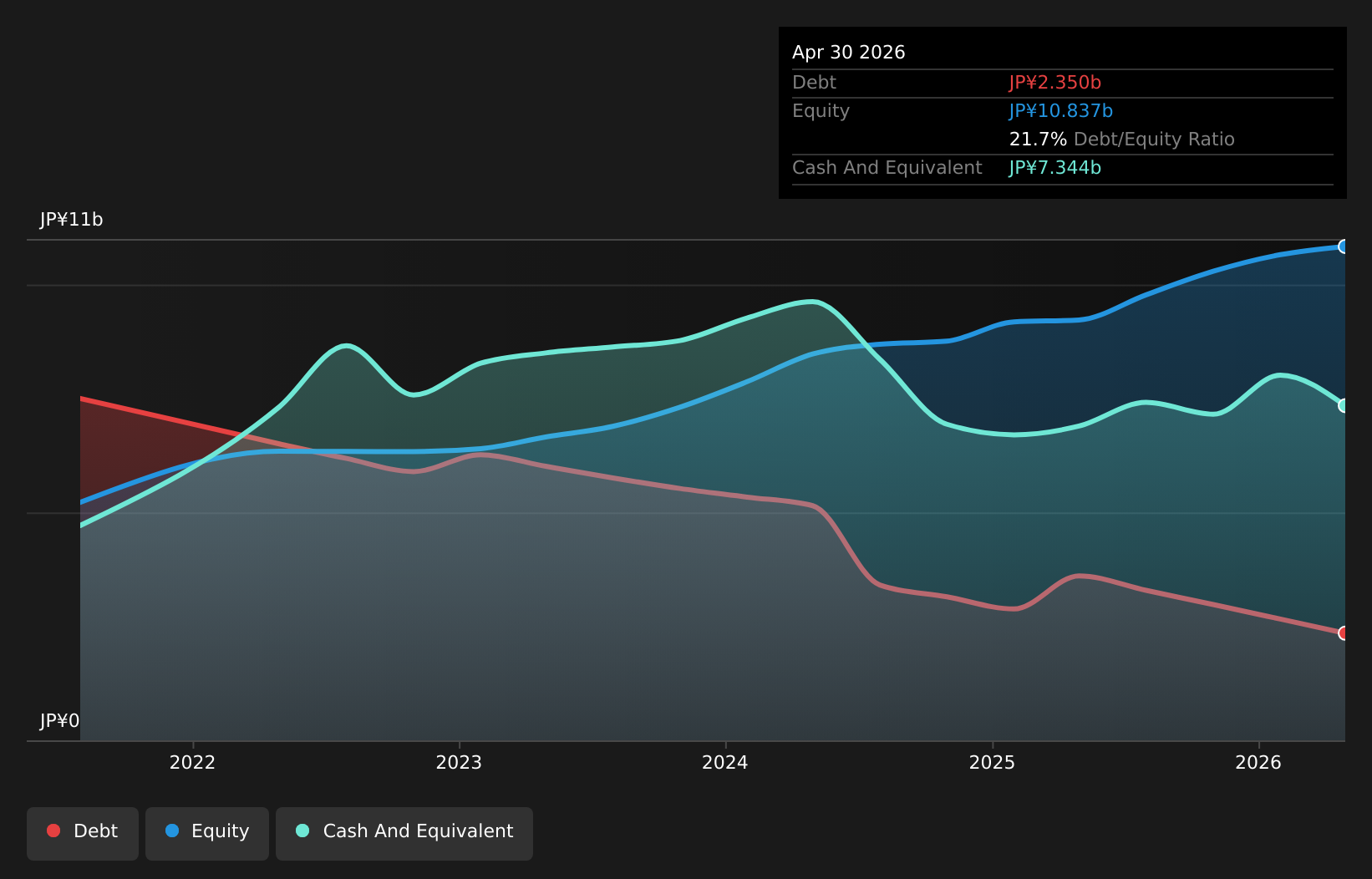The width and height of the screenshot is (1372, 879).
Task: Click the 2023 x-axis label
Action: click(459, 762)
